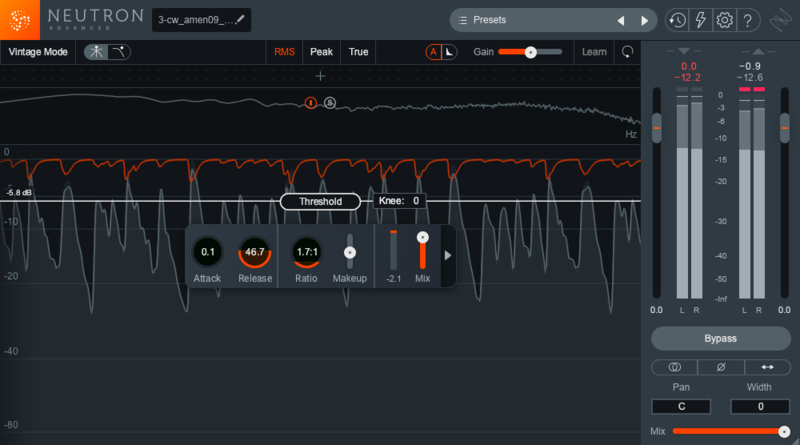The image size is (800, 445).
Task: Expand compressor panel with right arrow
Action: coord(448,255)
